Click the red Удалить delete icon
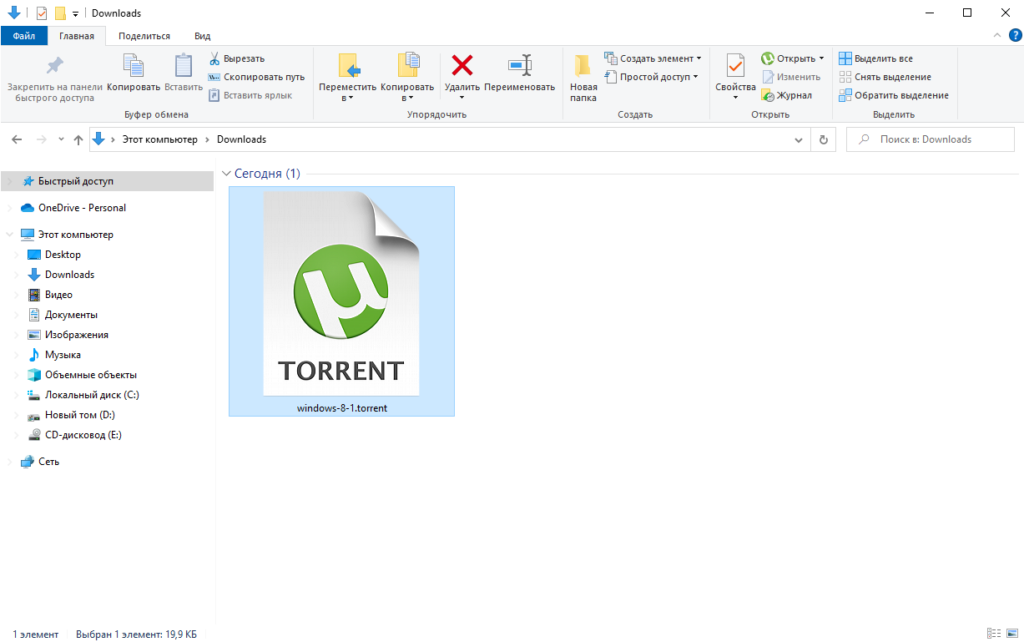 (462, 67)
